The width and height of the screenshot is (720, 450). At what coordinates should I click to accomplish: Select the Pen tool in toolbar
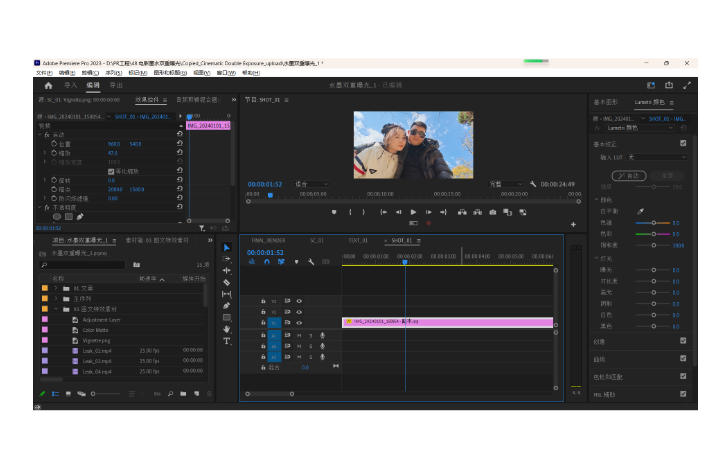click(226, 305)
